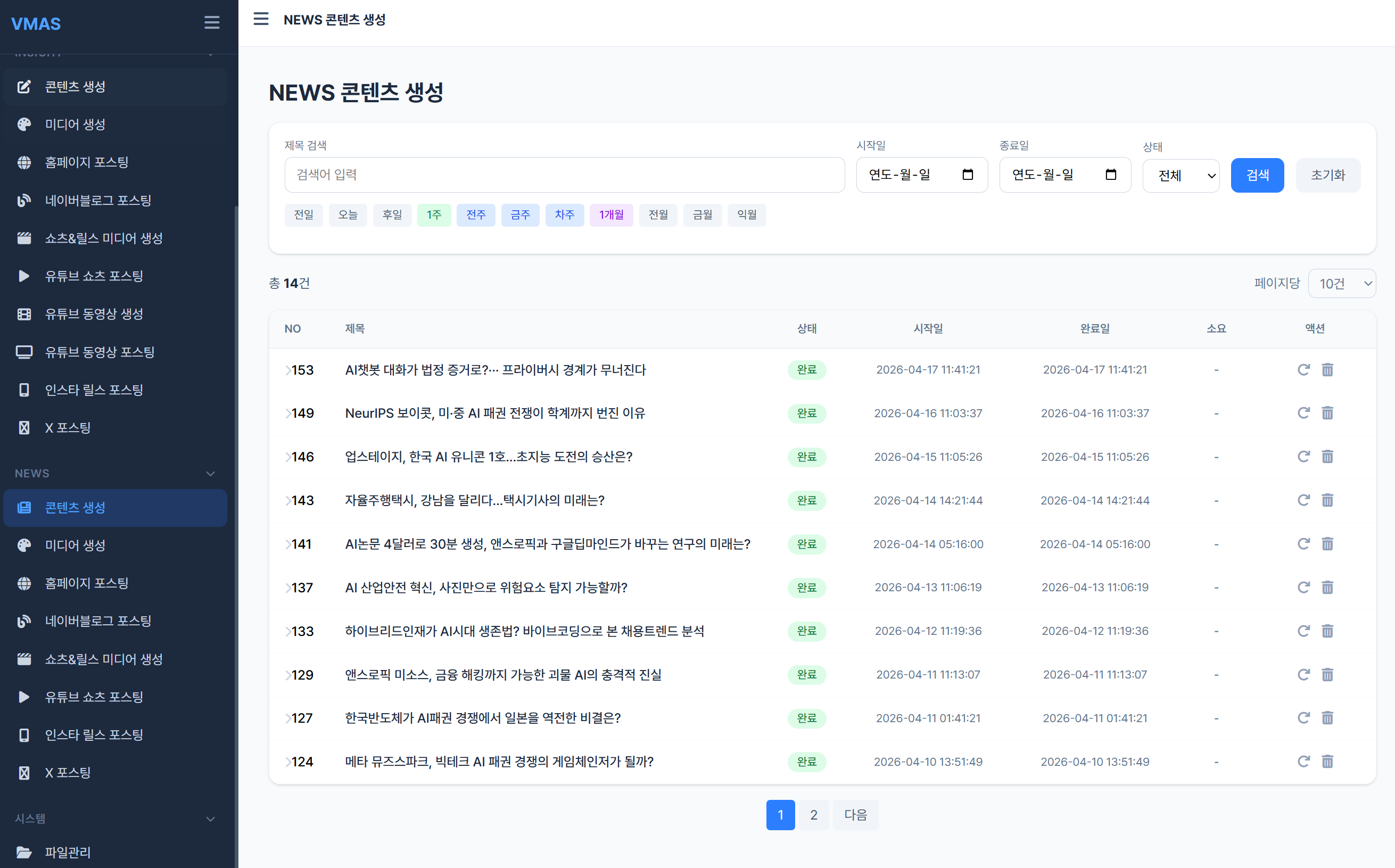Viewport: 1395px width, 868px height.
Task: Open the 상태 전체 status dropdown
Action: (x=1181, y=176)
